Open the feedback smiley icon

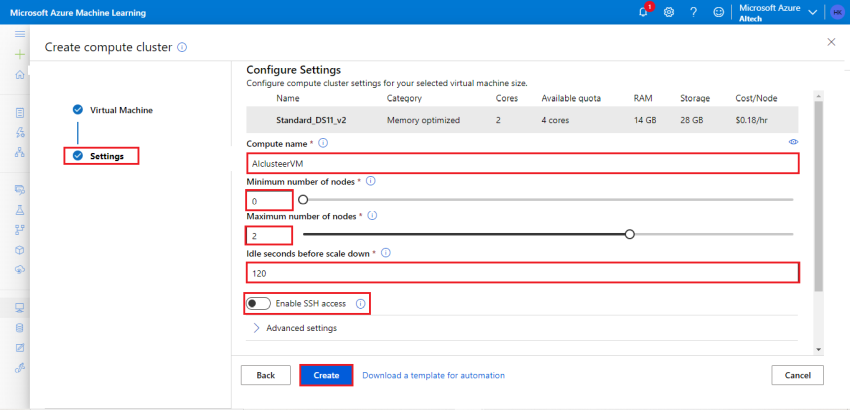coord(719,12)
